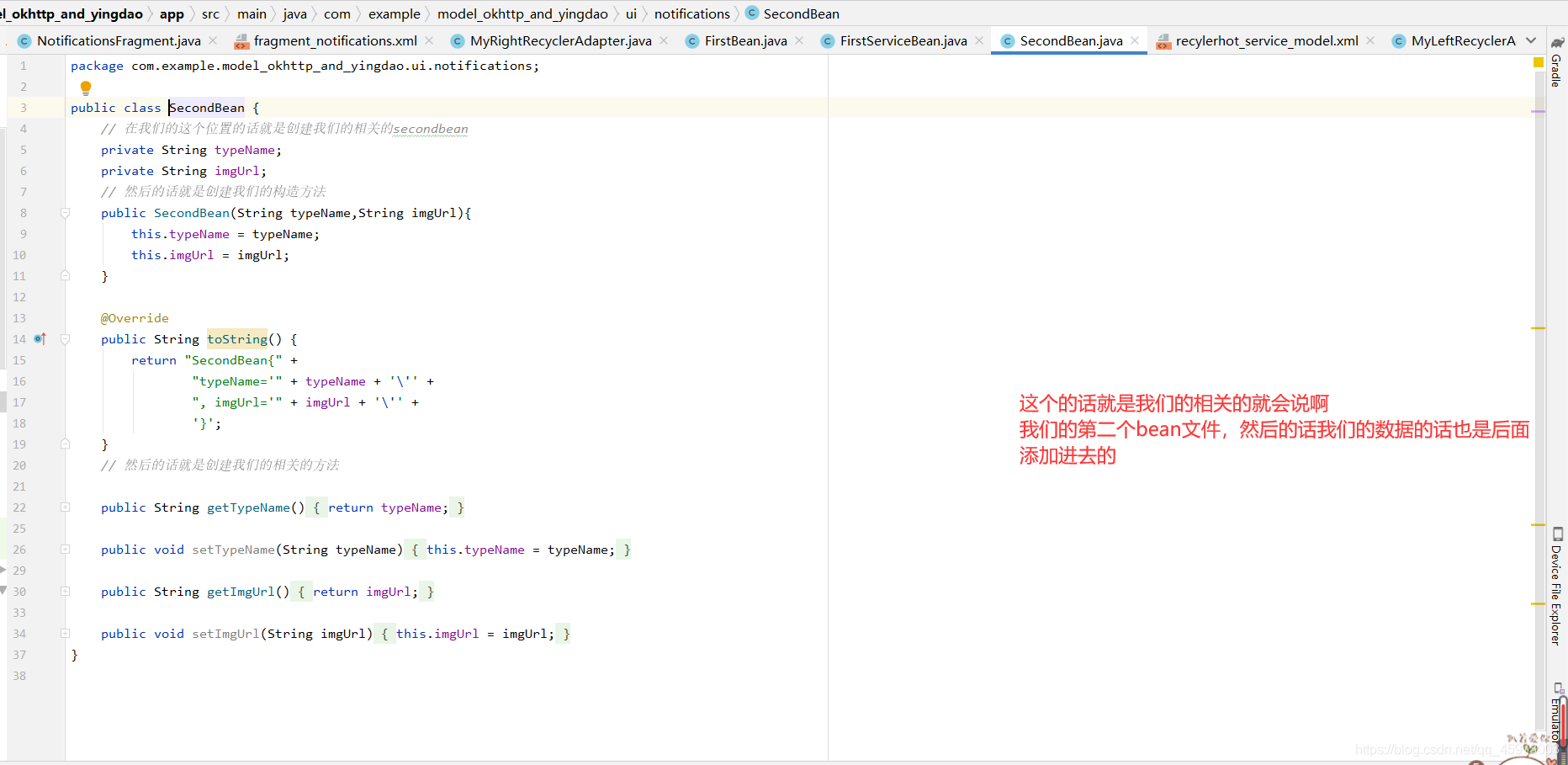Click the 'app' breadcrumb segment
This screenshot has height=765, width=1568.
click(x=172, y=13)
